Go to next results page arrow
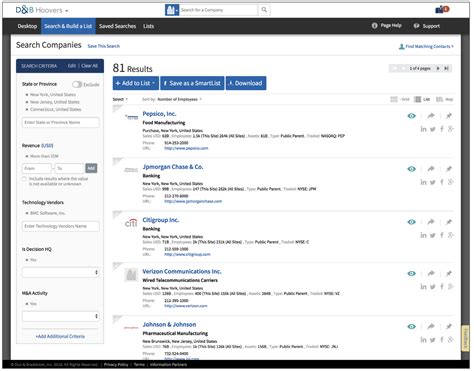 [438, 68]
